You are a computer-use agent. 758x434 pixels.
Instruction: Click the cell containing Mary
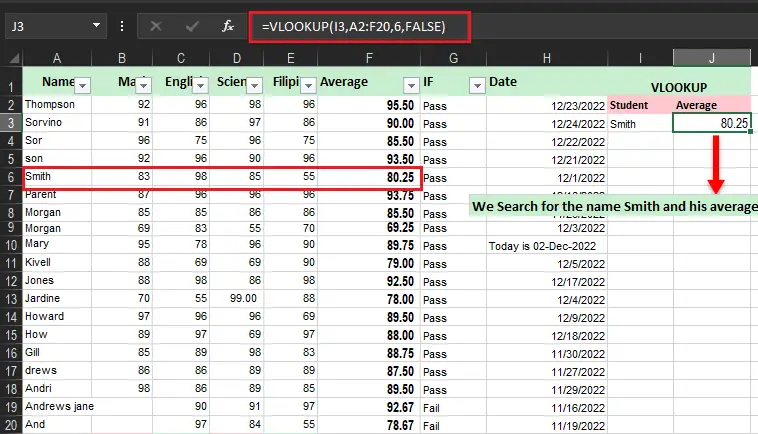click(57, 244)
